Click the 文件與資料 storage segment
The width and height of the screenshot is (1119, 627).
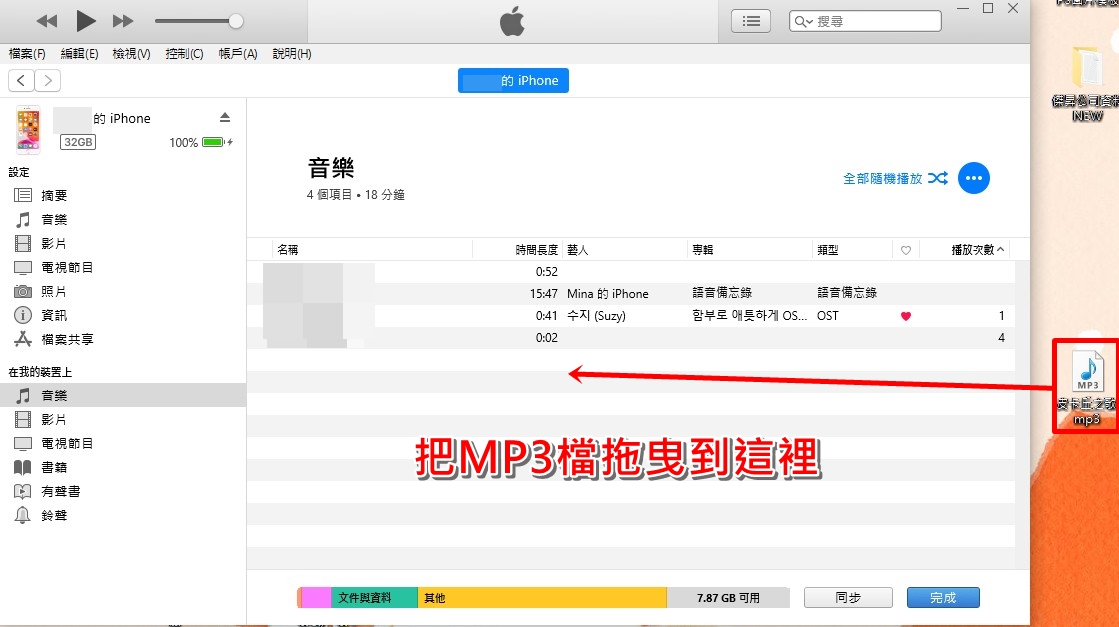click(374, 598)
